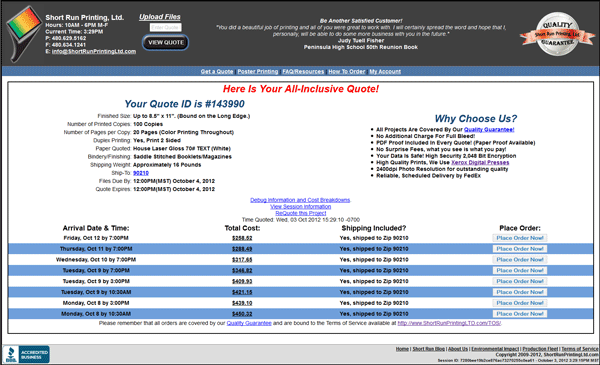Open the Poster Printing menu item
This screenshot has width=600, height=365.
(258, 72)
